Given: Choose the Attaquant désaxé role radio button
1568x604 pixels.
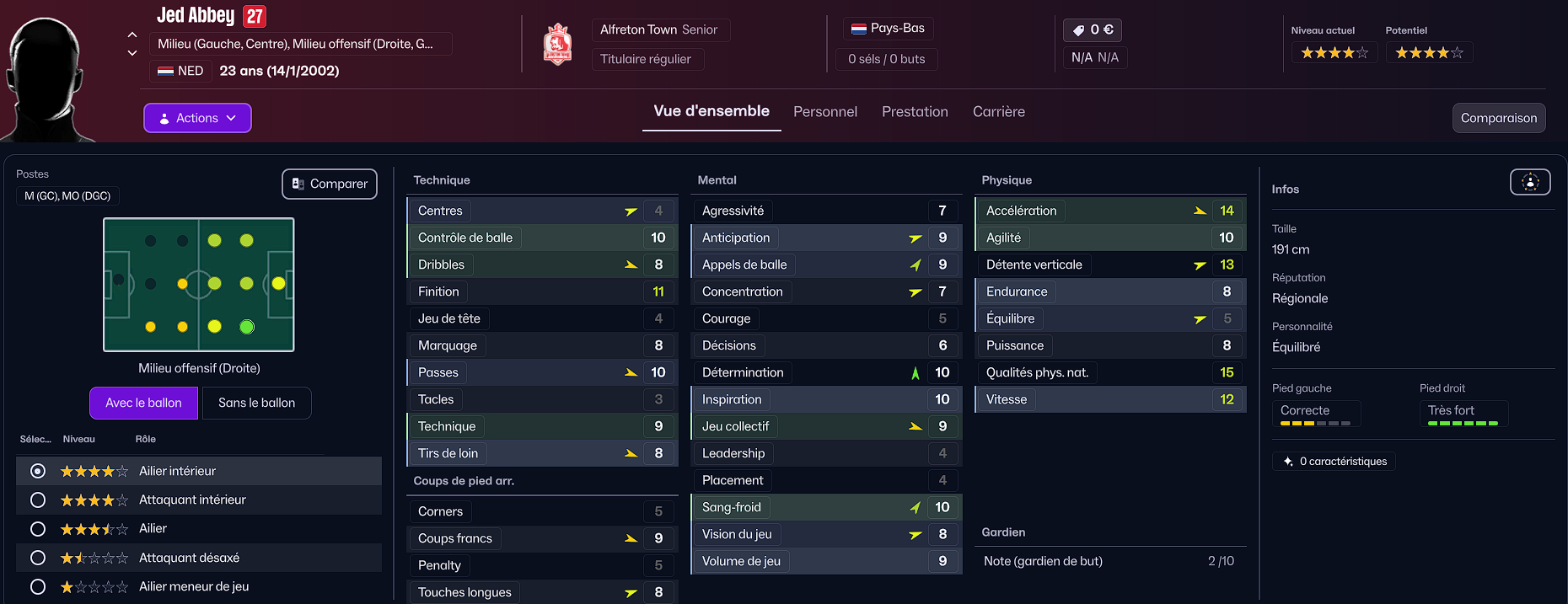Looking at the screenshot, I should pyautogui.click(x=38, y=558).
